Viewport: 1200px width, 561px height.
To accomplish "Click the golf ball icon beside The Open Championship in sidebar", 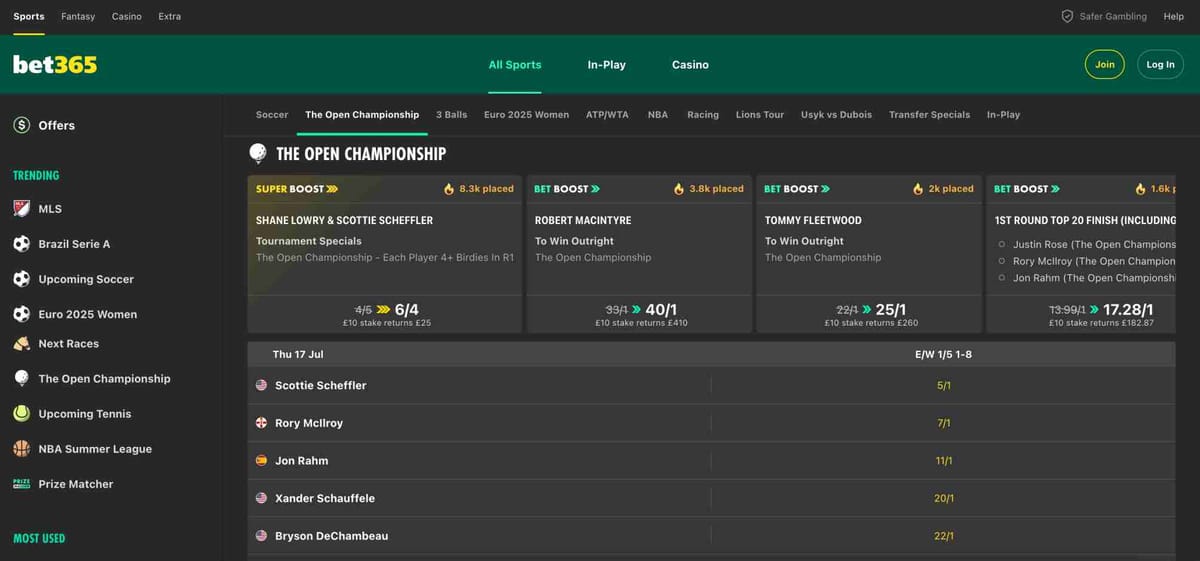I will [22, 379].
